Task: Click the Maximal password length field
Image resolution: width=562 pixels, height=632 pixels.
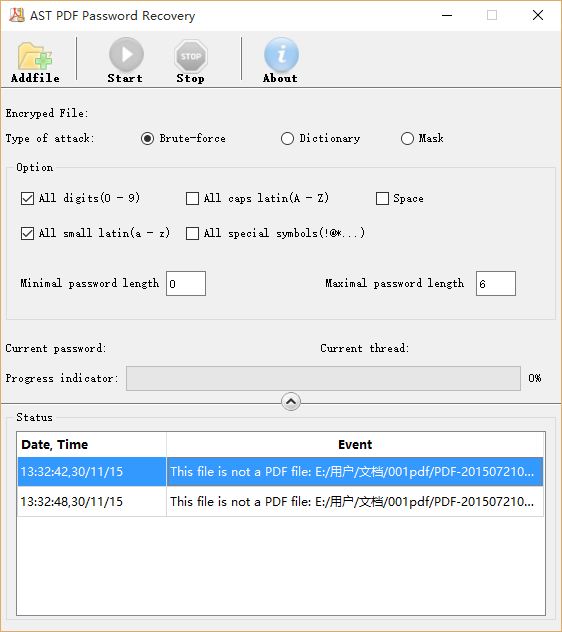Action: pyautogui.click(x=496, y=283)
